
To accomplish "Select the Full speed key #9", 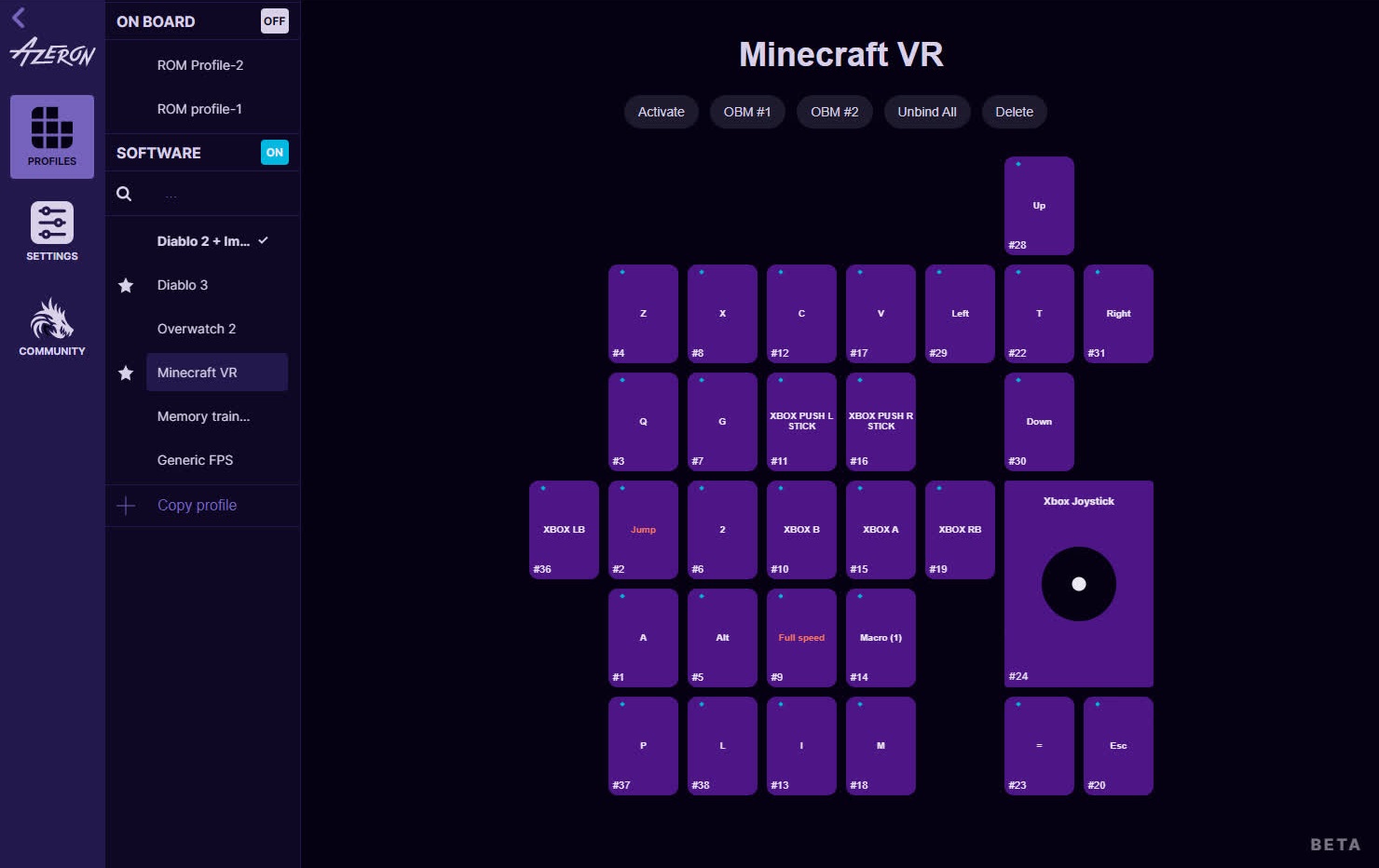I will (x=802, y=638).
